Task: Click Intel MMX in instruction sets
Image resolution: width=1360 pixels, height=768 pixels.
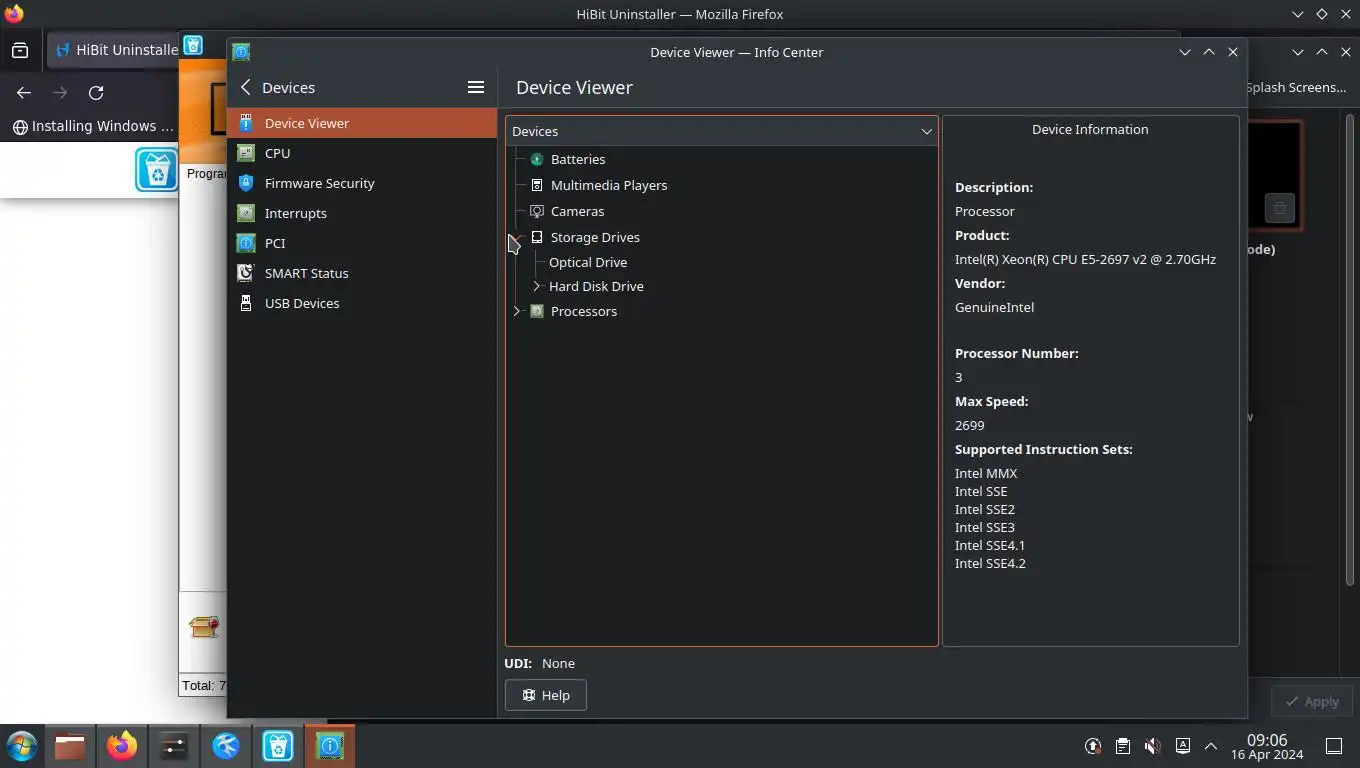Action: (x=986, y=473)
